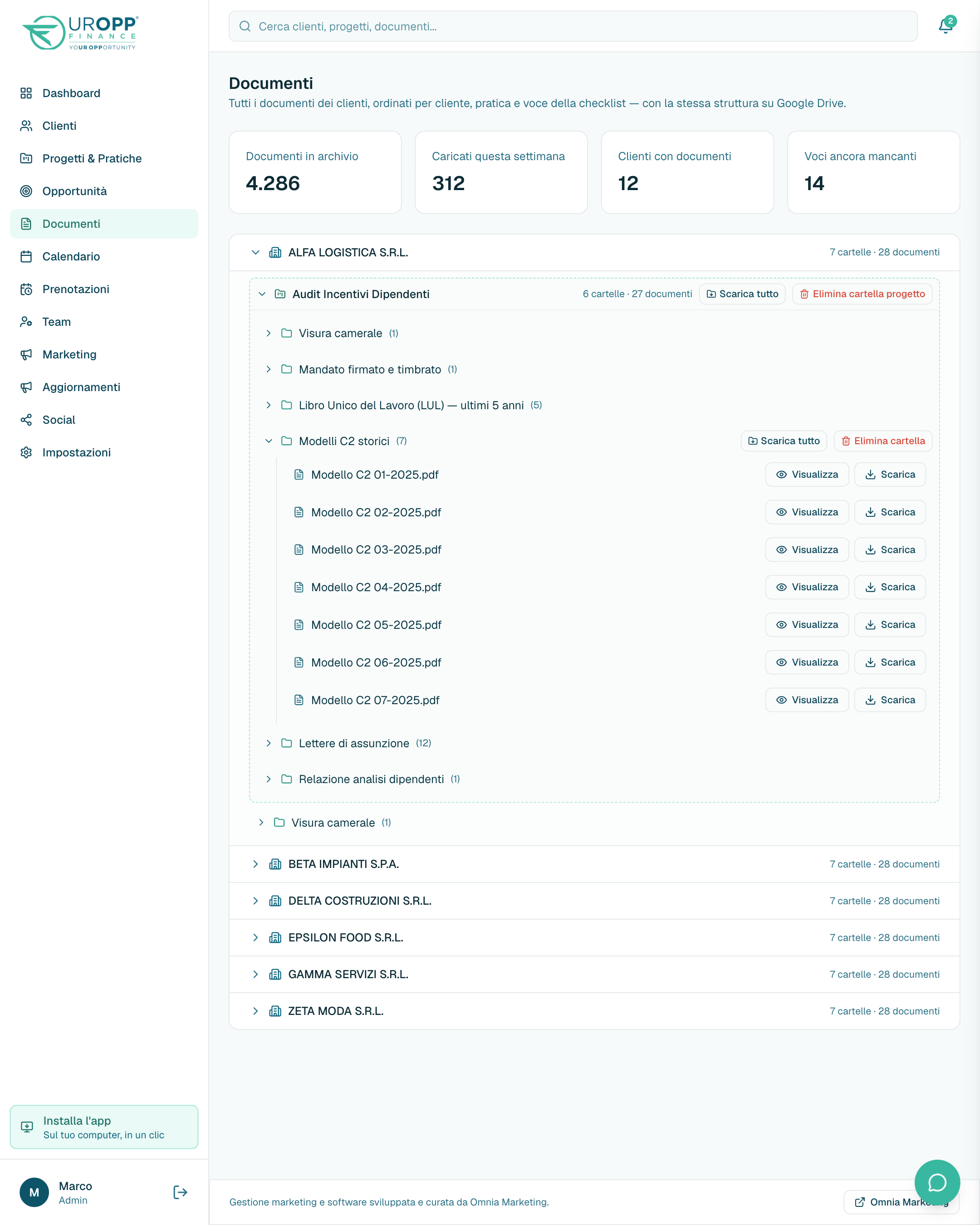Image resolution: width=980 pixels, height=1225 pixels.
Task: Click the Documenti in archivio card
Action: pos(315,172)
